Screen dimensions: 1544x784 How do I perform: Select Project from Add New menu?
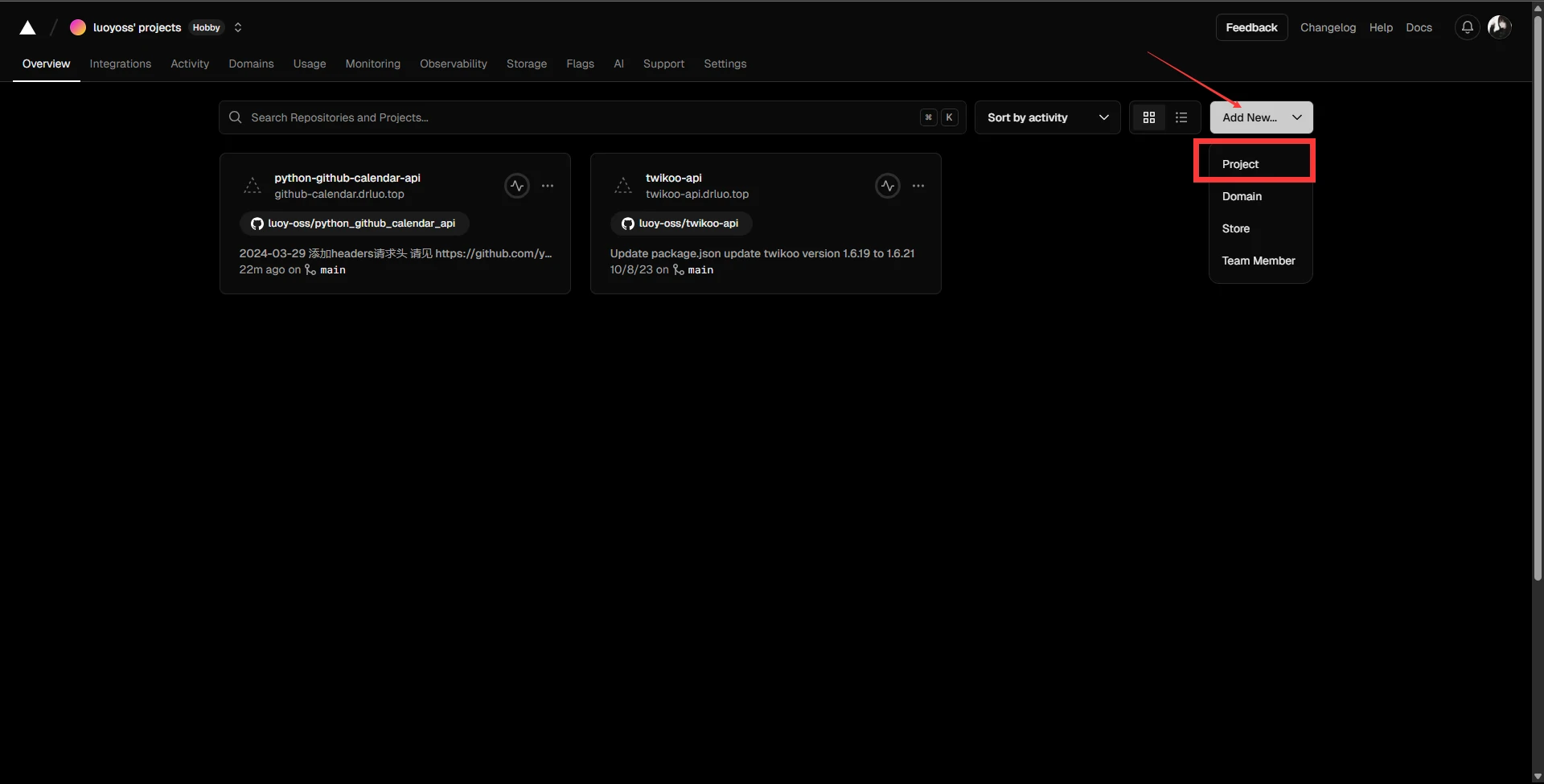click(1241, 164)
